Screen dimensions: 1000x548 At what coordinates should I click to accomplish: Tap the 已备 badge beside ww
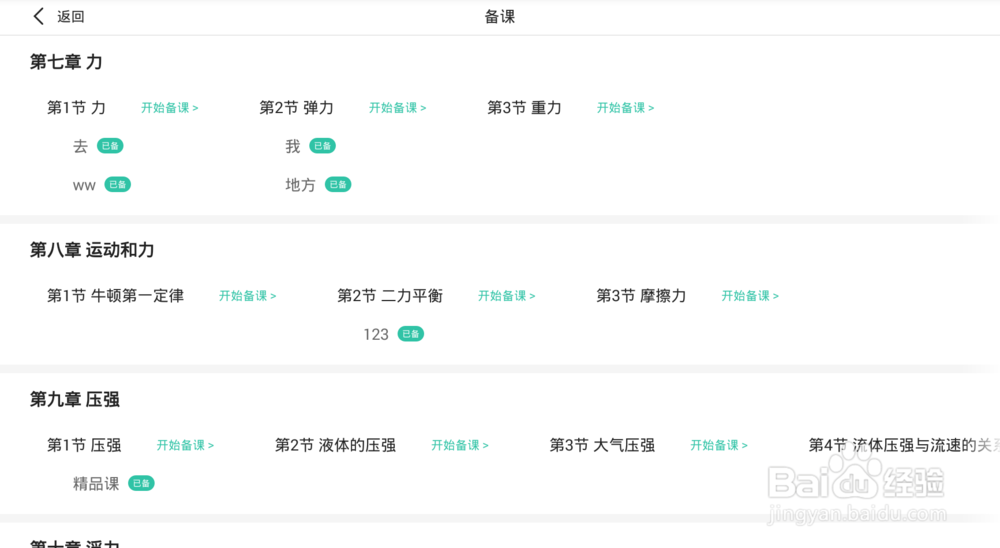tap(118, 185)
